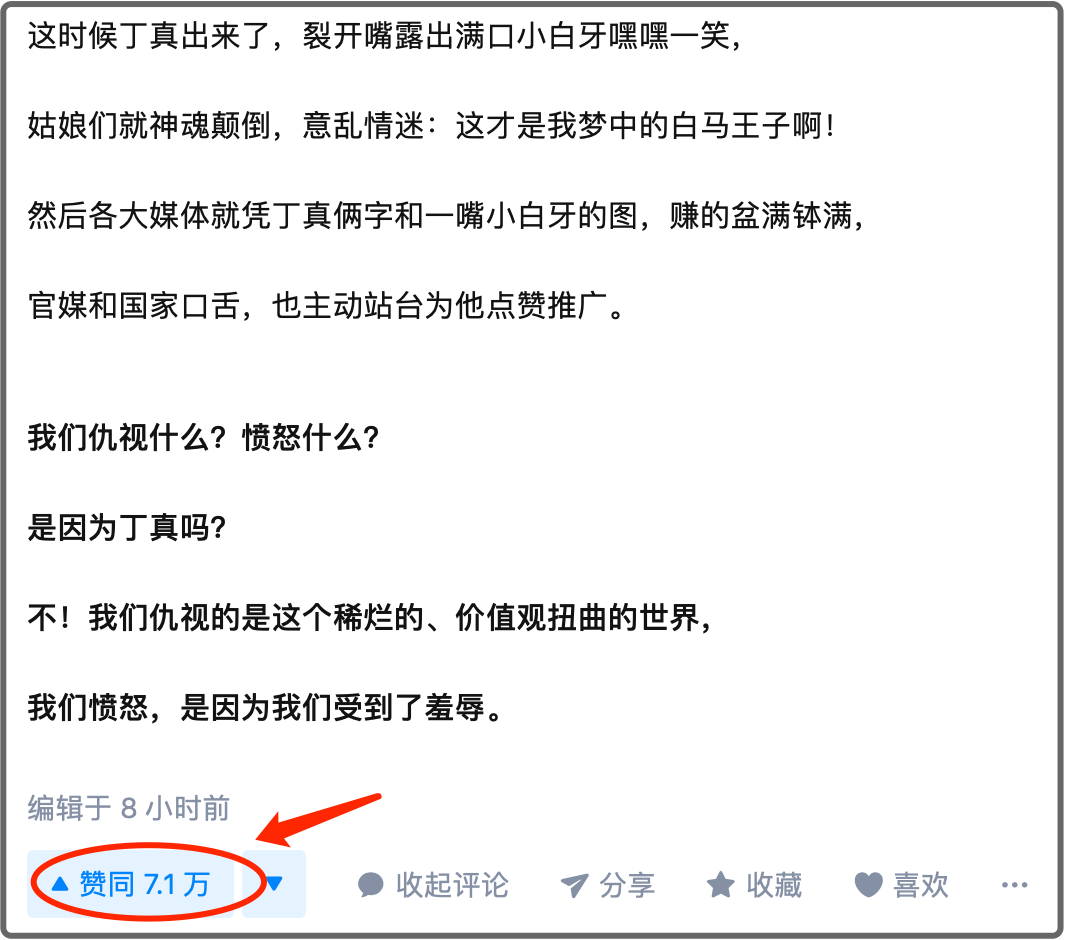Click the paragraph starting 姑娘们就神魂颠倒
This screenshot has width=1066, height=940.
click(x=431, y=126)
